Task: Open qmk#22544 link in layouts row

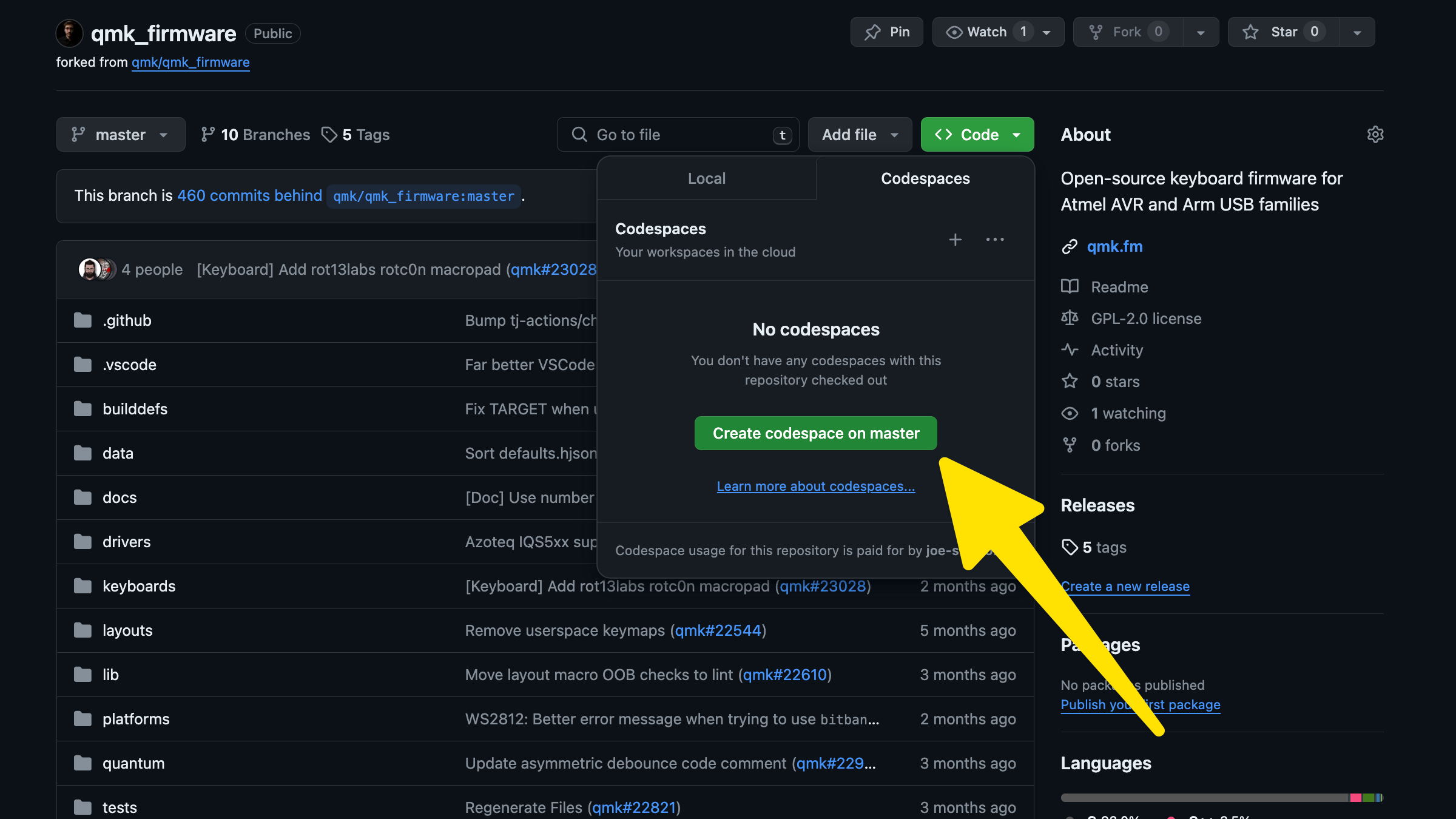Action: pyautogui.click(x=718, y=630)
